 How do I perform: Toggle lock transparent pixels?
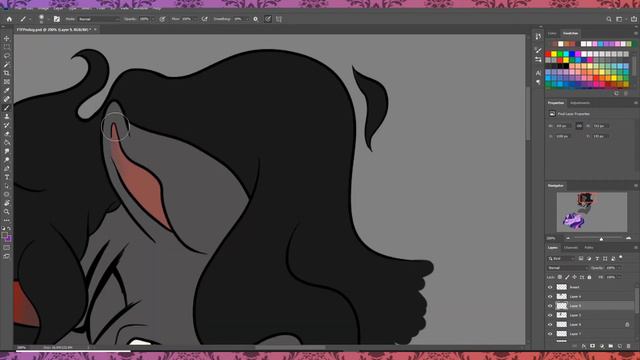click(560, 277)
